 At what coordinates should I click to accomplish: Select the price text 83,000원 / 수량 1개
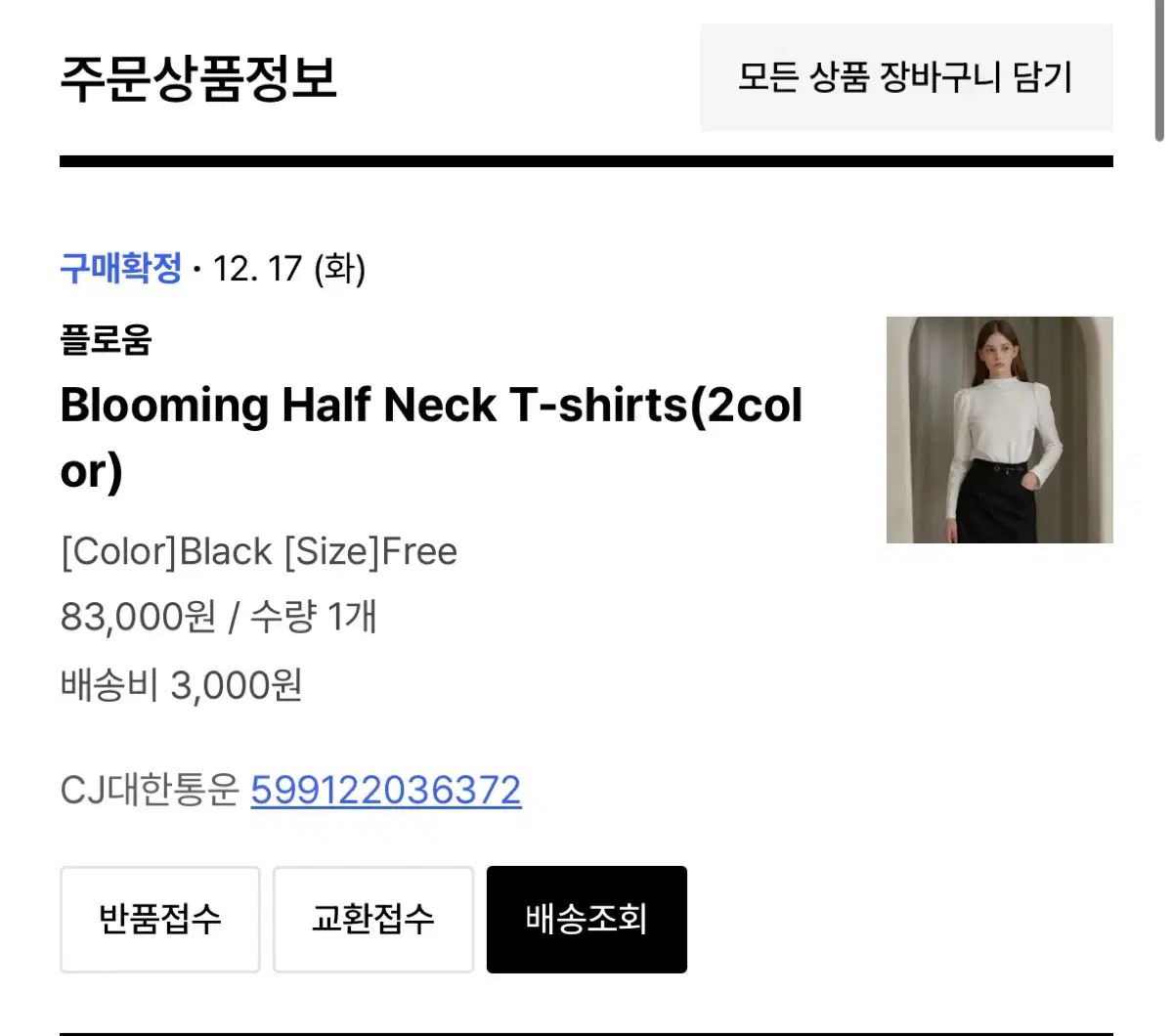(217, 617)
